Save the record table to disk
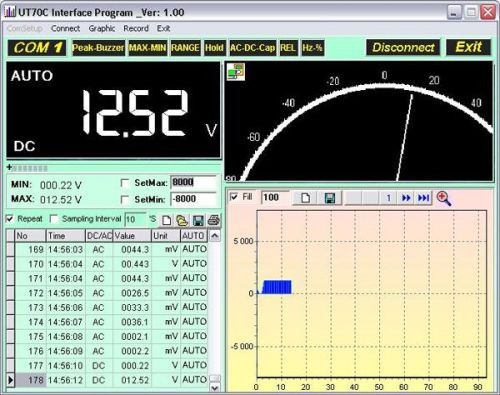Image resolution: width=500 pixels, height=395 pixels. click(x=198, y=220)
